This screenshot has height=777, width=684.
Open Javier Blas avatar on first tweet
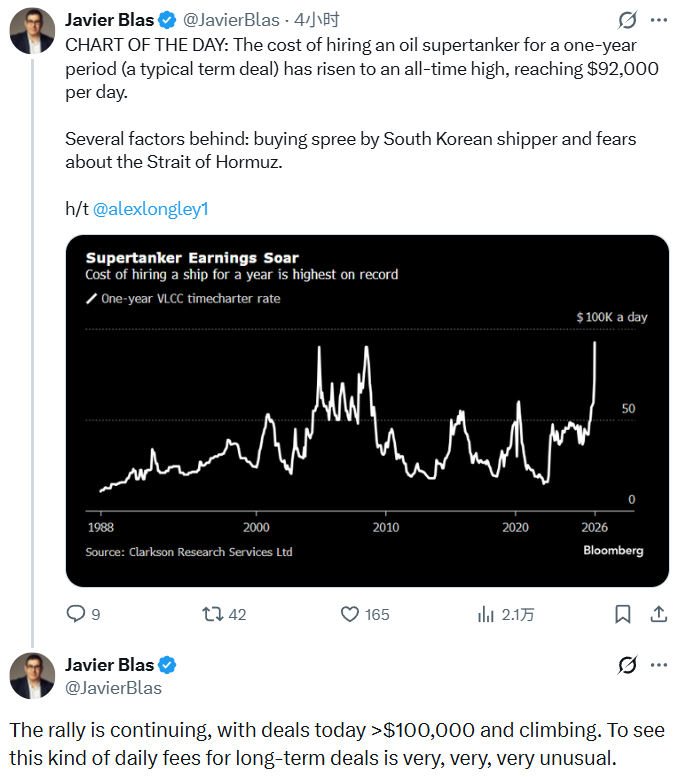pyautogui.click(x=32, y=31)
